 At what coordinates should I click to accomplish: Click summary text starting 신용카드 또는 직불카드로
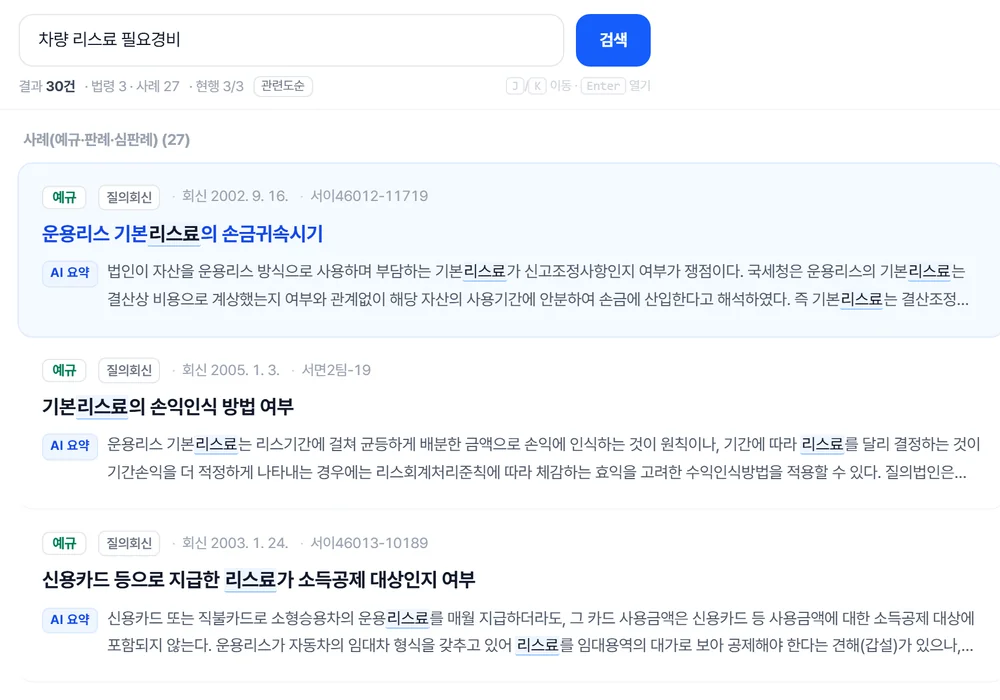pos(540,631)
